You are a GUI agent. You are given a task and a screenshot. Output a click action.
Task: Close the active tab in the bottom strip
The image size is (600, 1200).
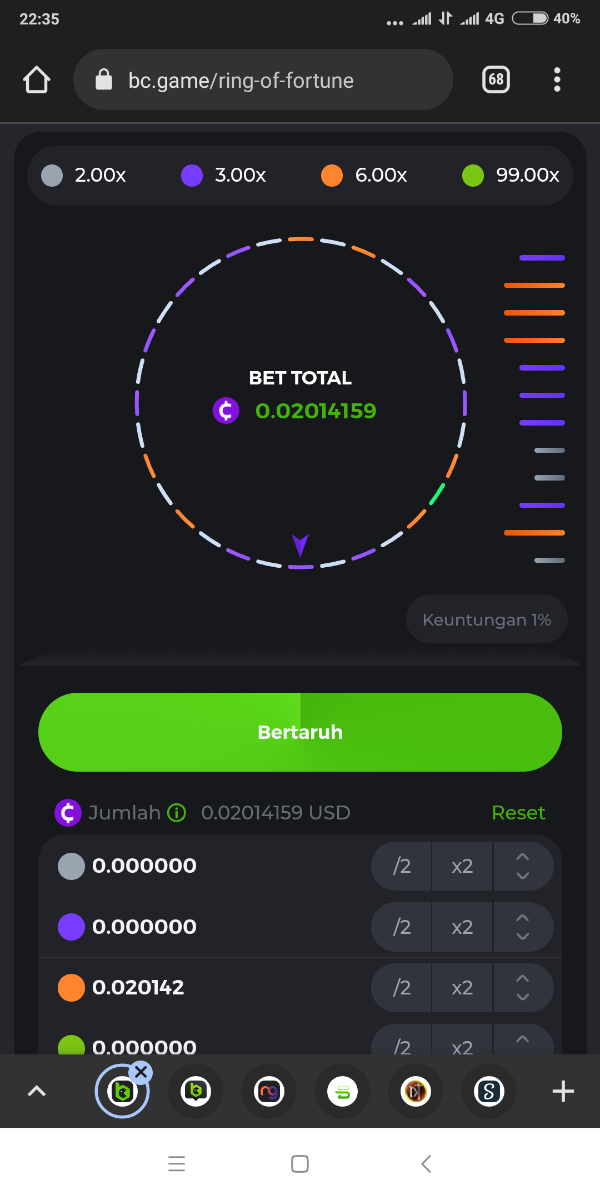tap(141, 1073)
